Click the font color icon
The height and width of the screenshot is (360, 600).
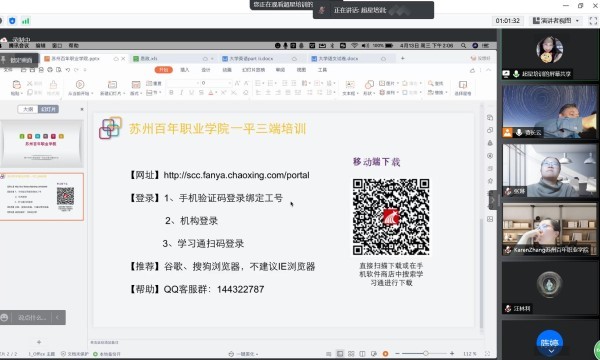210,93
